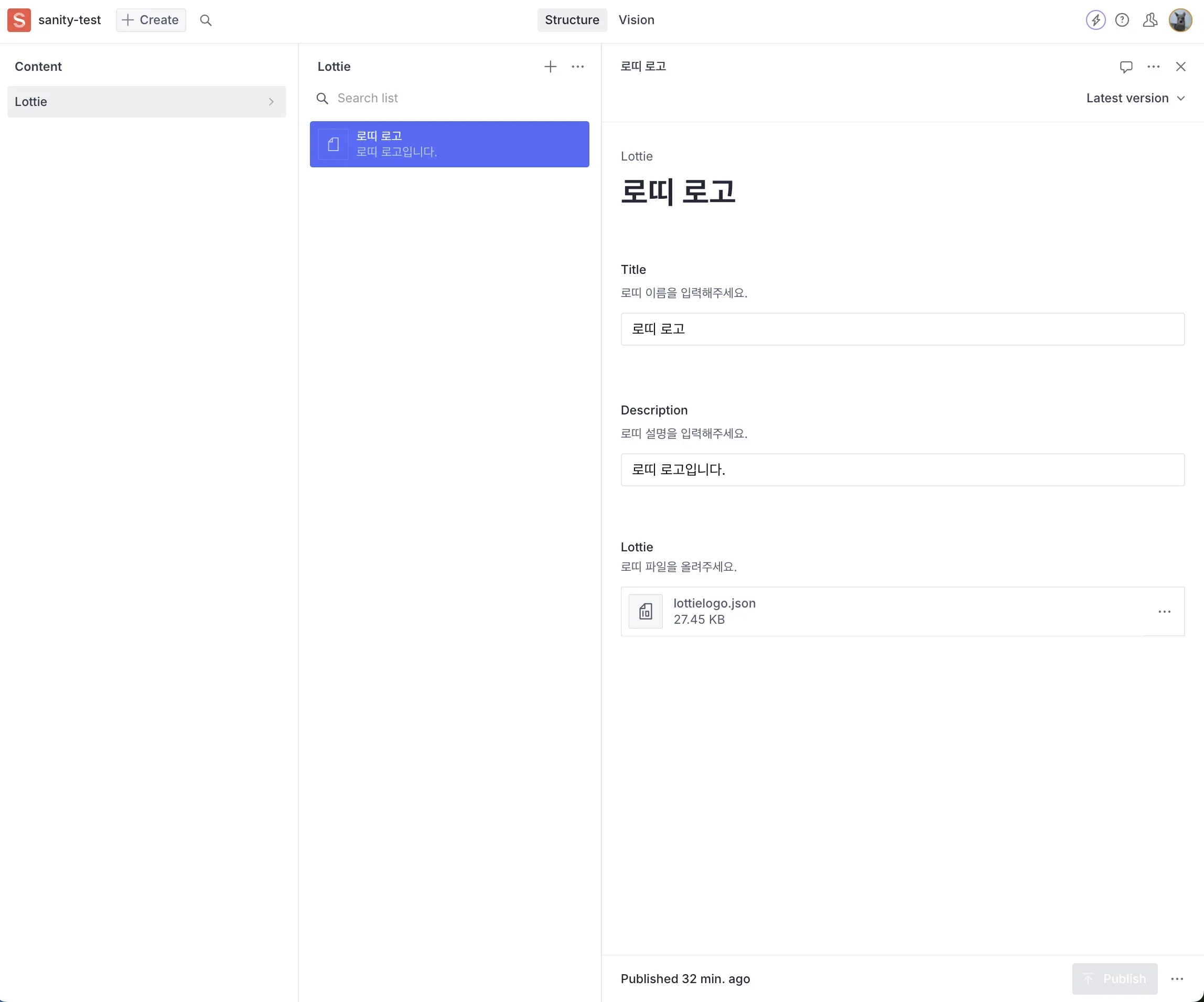Switch to the Vision tab
1204x1002 pixels.
(x=637, y=19)
